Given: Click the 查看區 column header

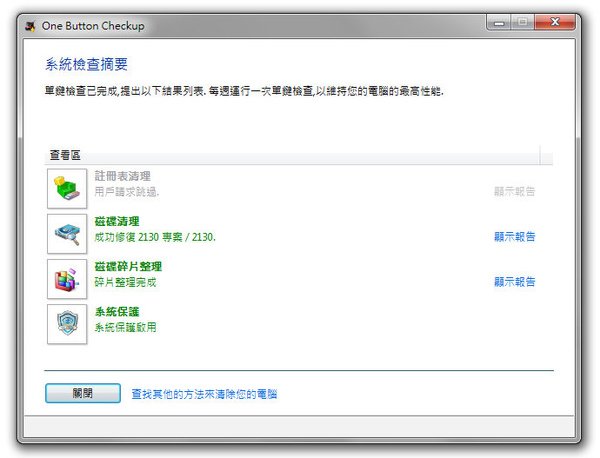Looking at the screenshot, I should point(292,155).
